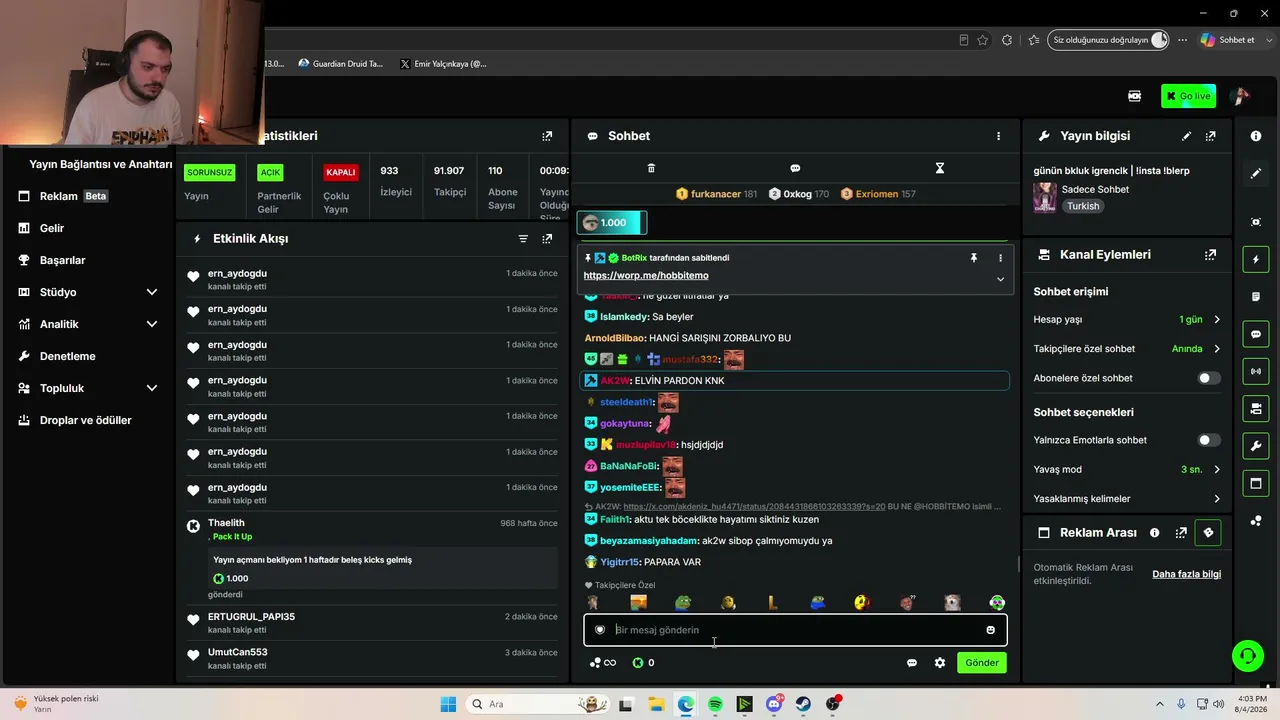Click the trash icon to clear chat
Image resolution: width=1280 pixels, height=720 pixels.
(x=651, y=168)
